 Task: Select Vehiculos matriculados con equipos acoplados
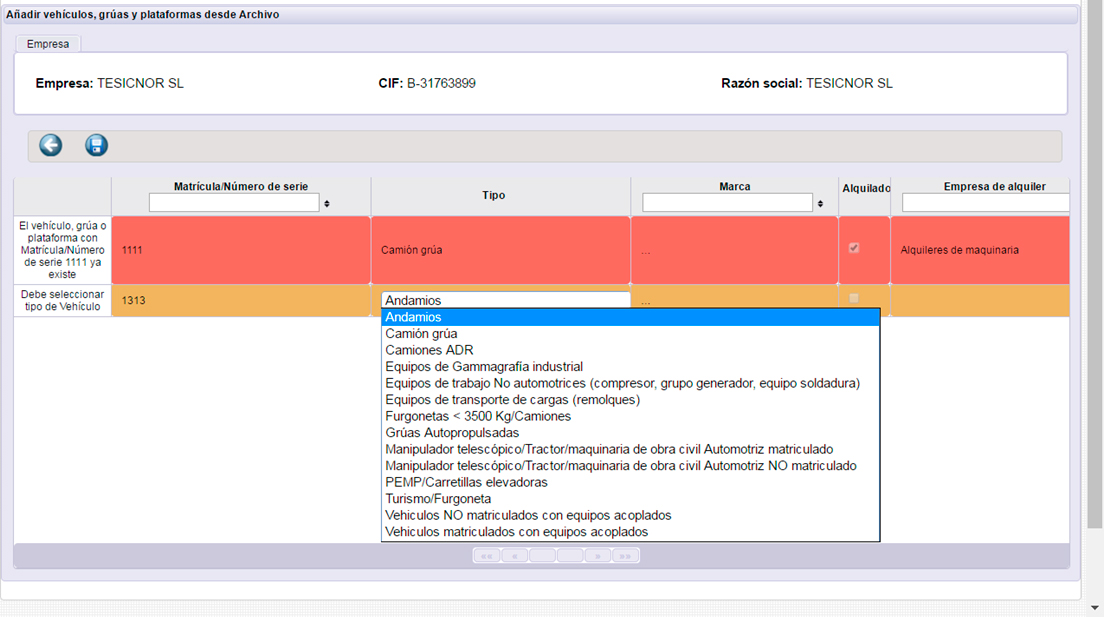click(x=630, y=532)
